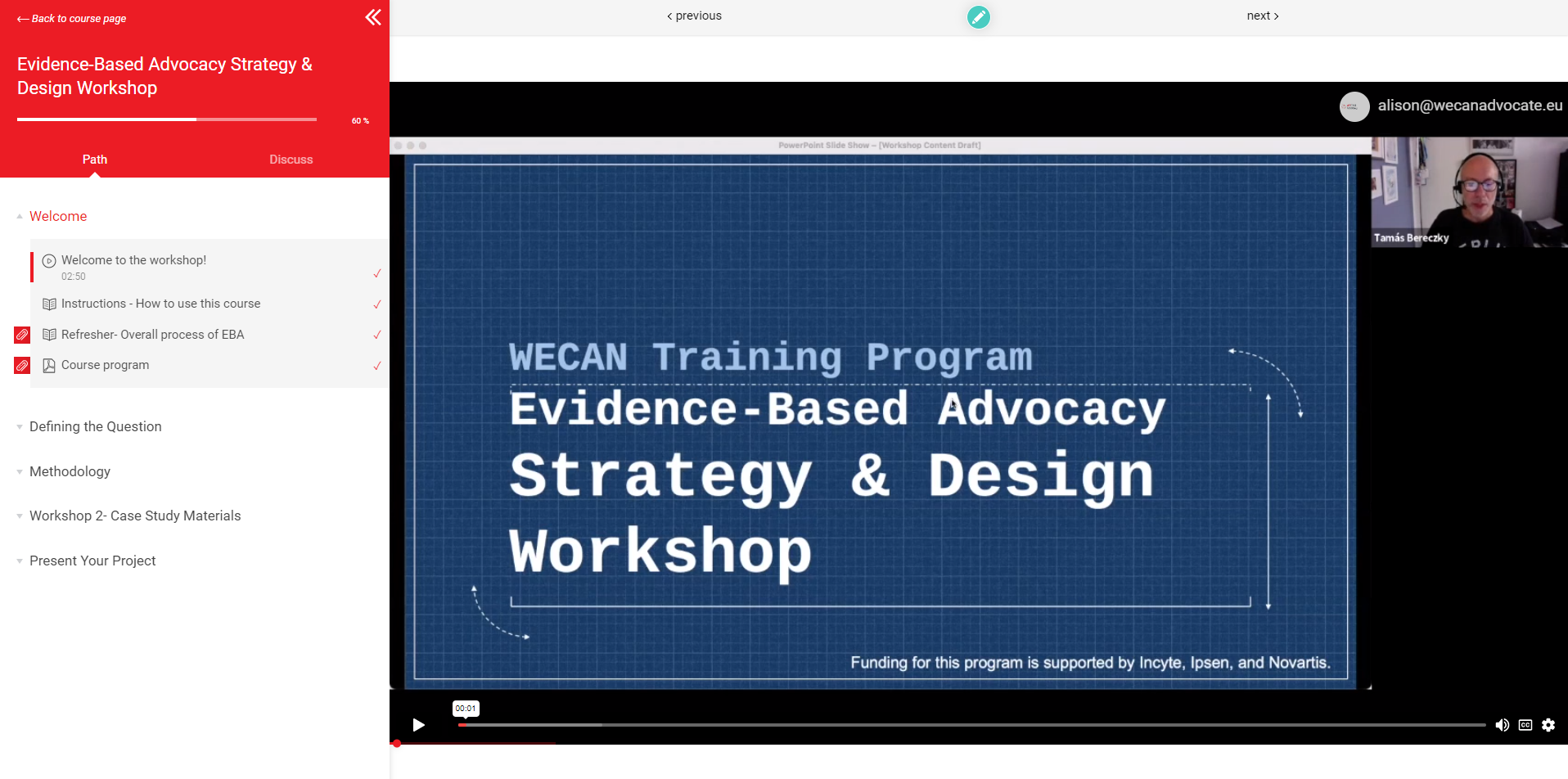1568x779 pixels.
Task: Collapse the Welcome section
Action: pos(58,216)
